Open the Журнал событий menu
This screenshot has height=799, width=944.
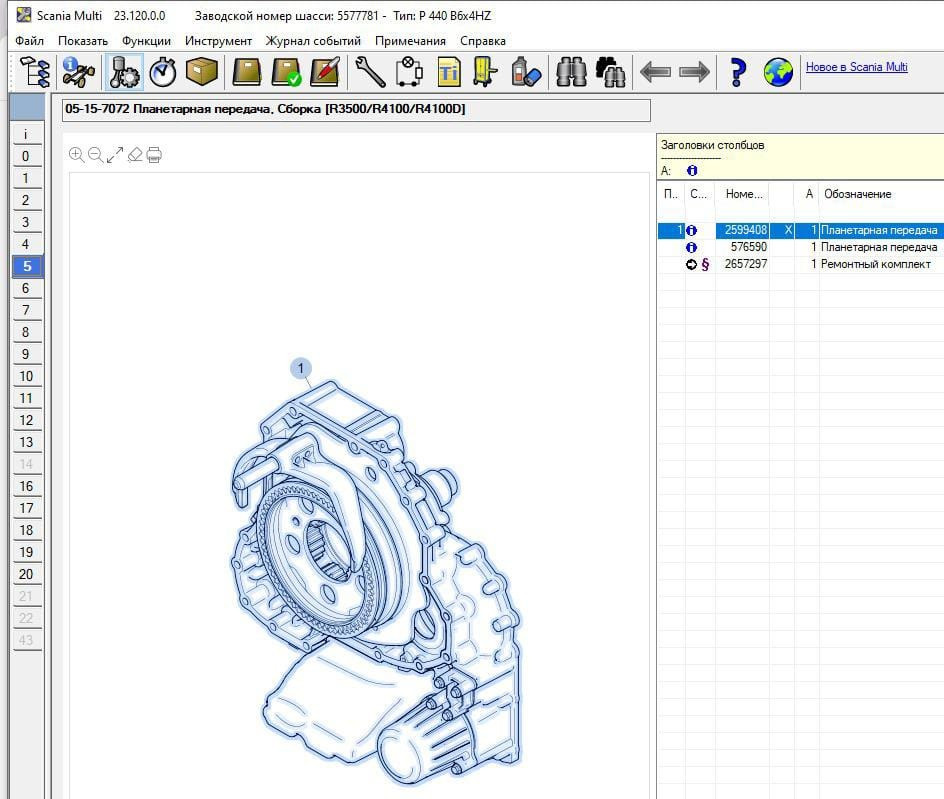313,41
